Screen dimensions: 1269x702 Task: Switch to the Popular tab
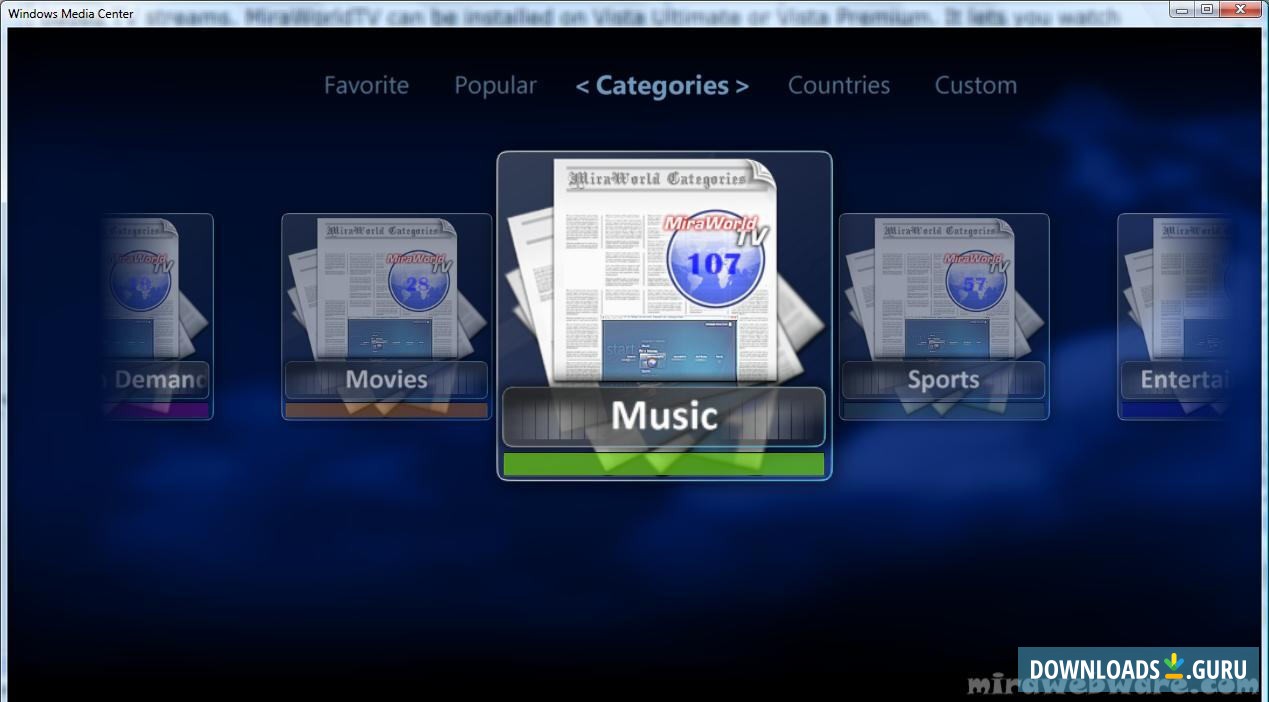point(495,85)
